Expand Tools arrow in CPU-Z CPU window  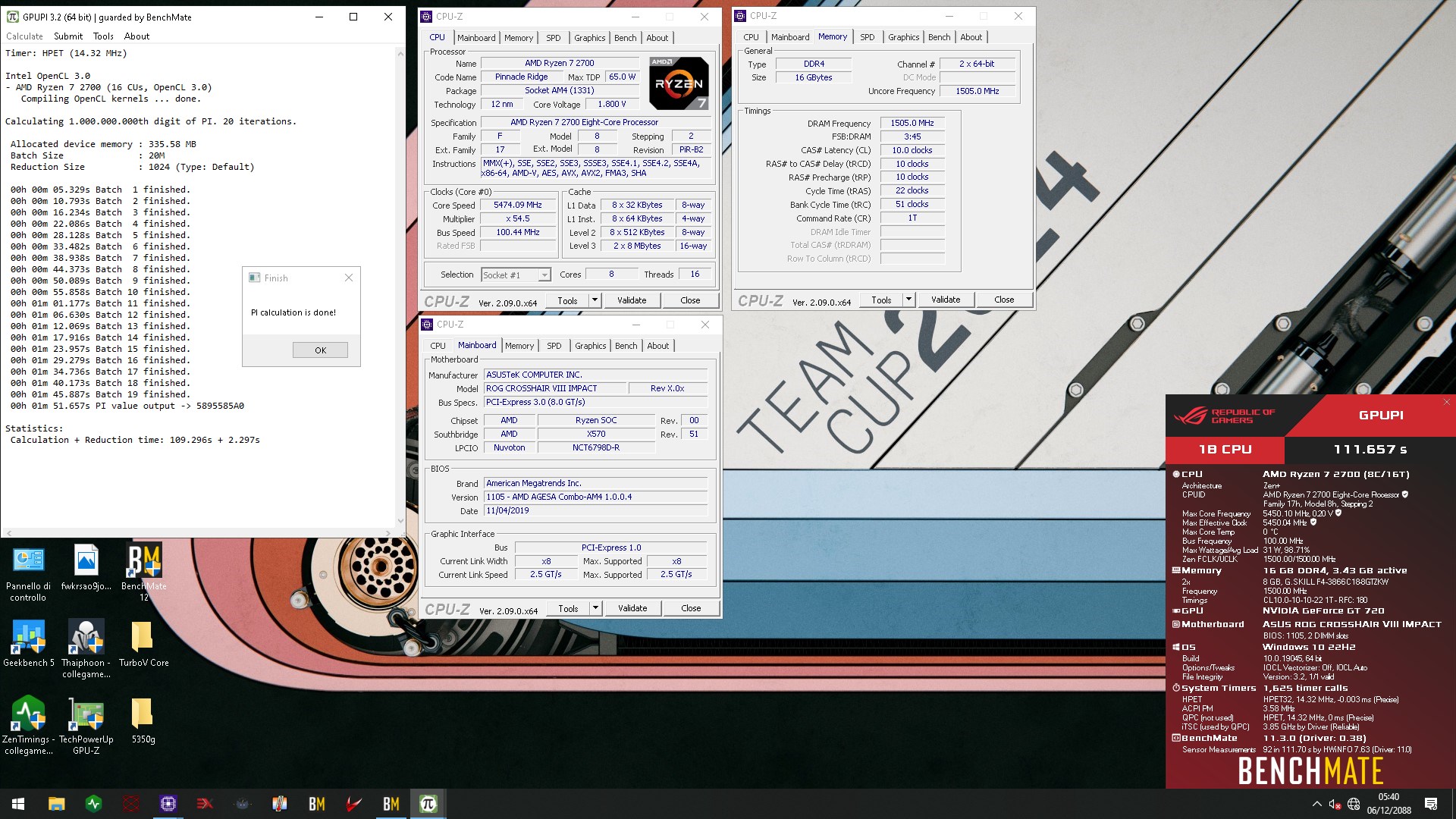(x=595, y=300)
